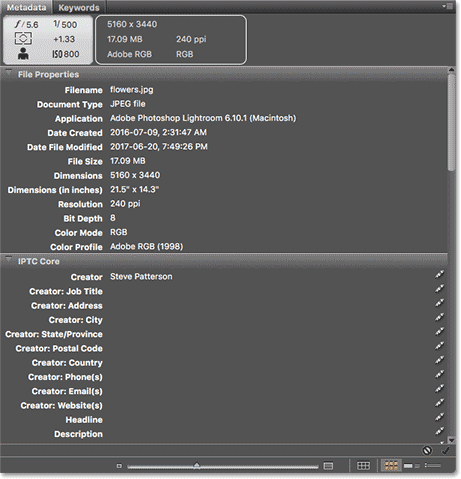Click the portrait exposure mode icon

(x=23, y=54)
